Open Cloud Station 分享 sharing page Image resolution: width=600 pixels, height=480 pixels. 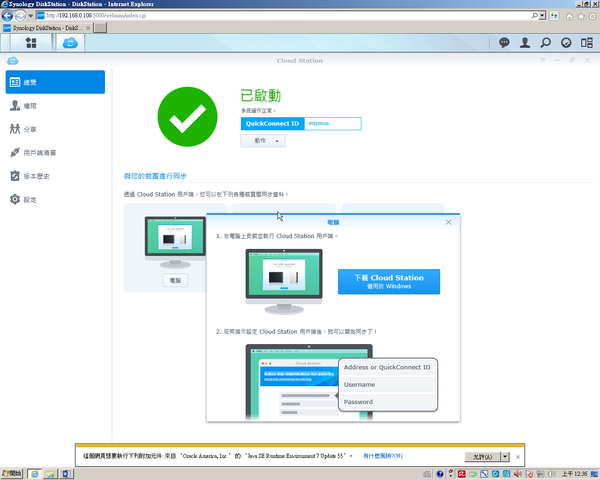pyautogui.click(x=55, y=129)
